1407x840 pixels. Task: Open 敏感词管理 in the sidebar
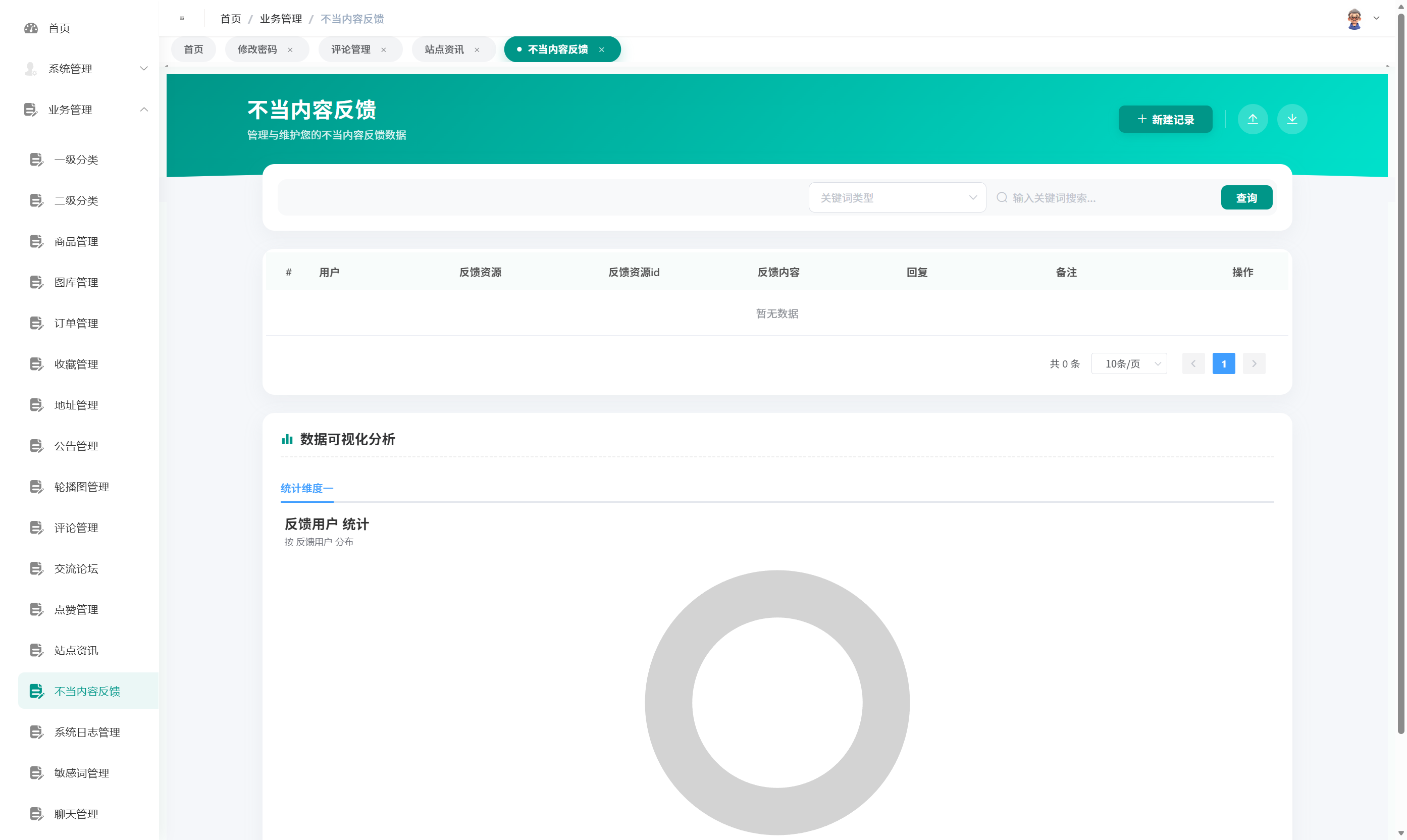(82, 772)
